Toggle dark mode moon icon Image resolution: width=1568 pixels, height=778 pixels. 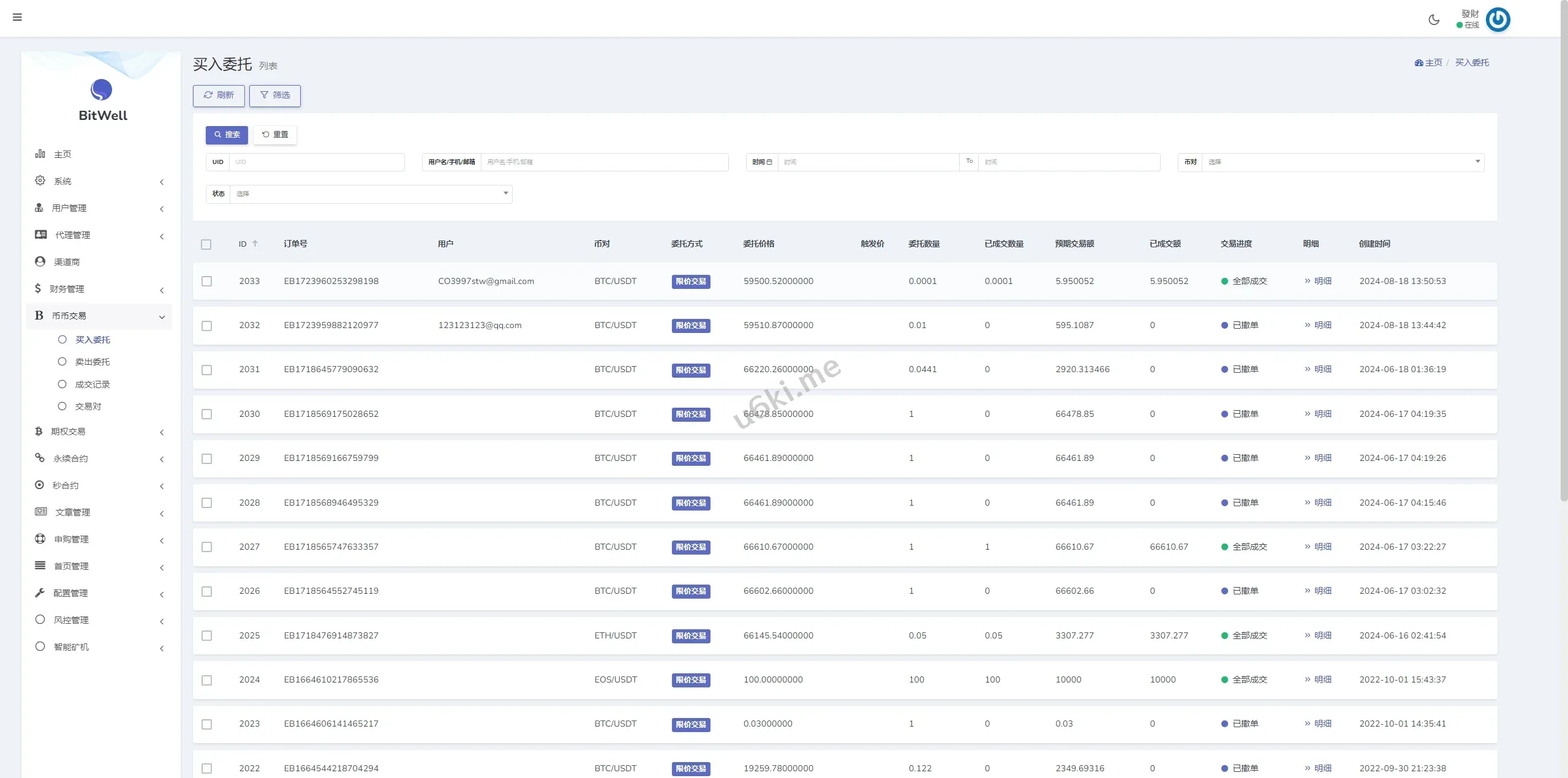click(1433, 20)
